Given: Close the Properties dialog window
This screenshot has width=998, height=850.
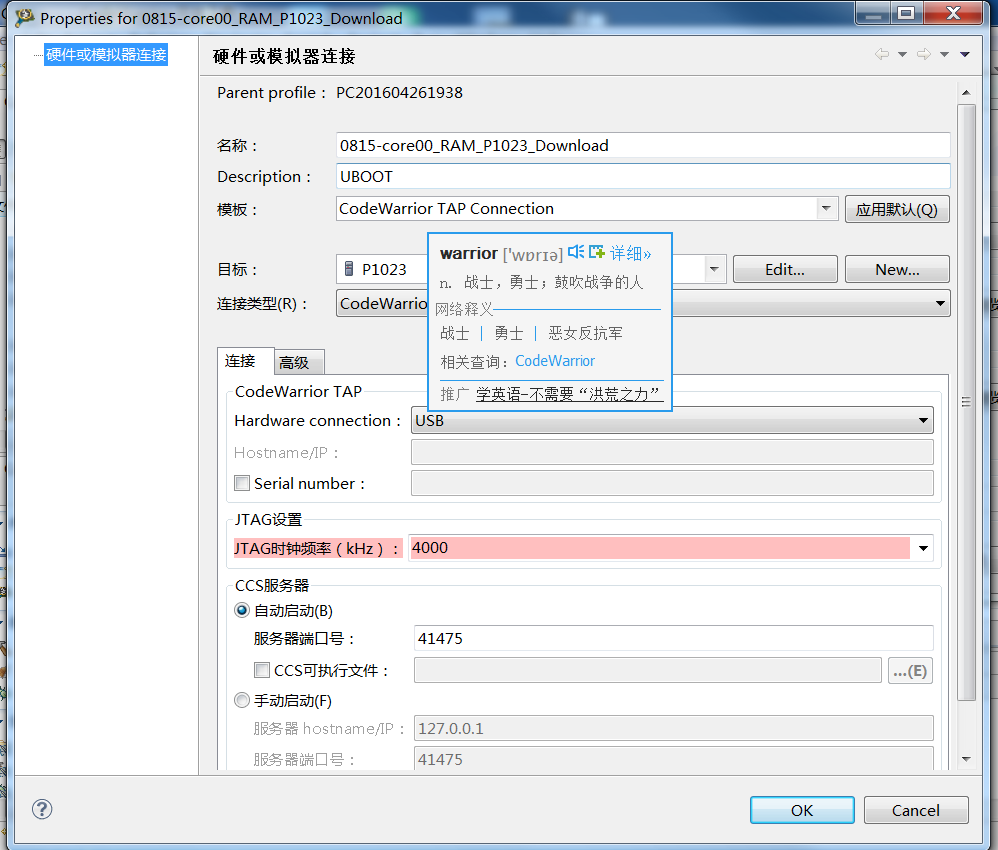Looking at the screenshot, I should [x=953, y=13].
